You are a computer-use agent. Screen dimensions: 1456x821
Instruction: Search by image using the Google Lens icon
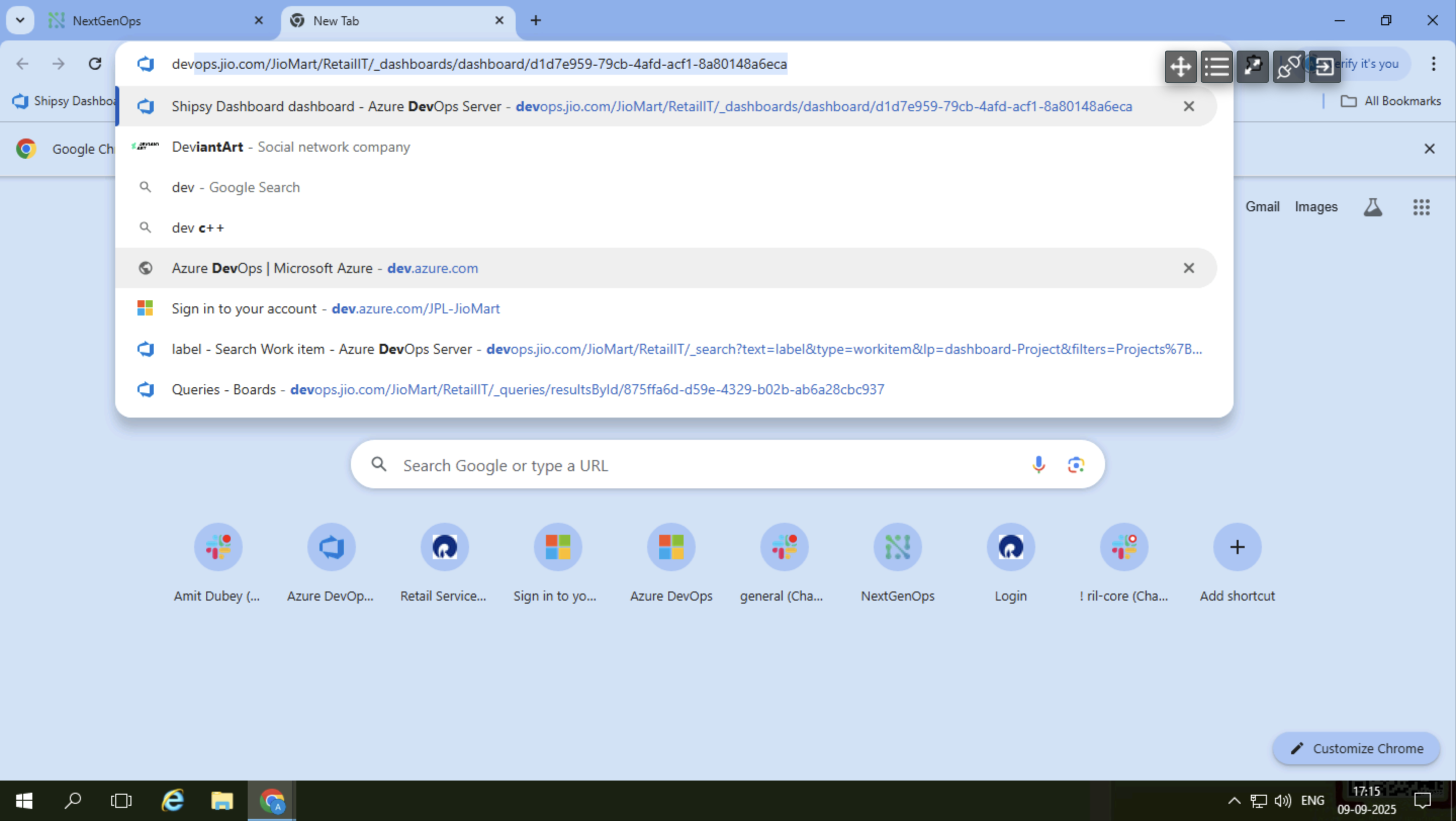(1076, 465)
